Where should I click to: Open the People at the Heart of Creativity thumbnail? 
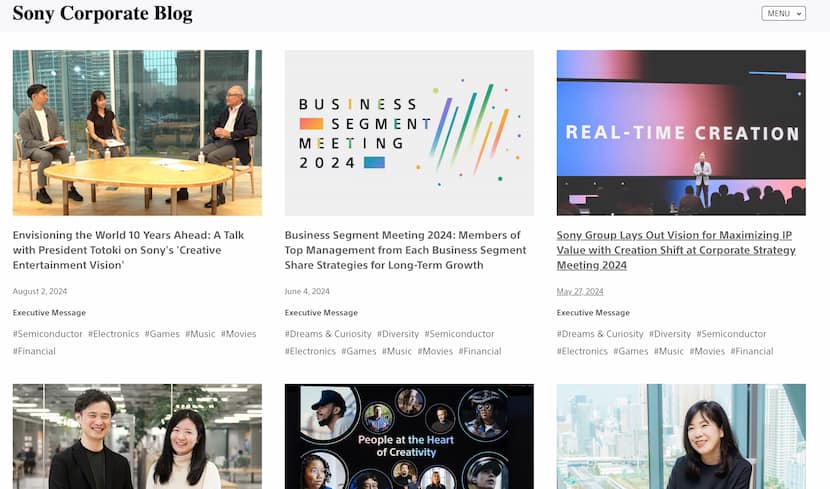(409, 437)
